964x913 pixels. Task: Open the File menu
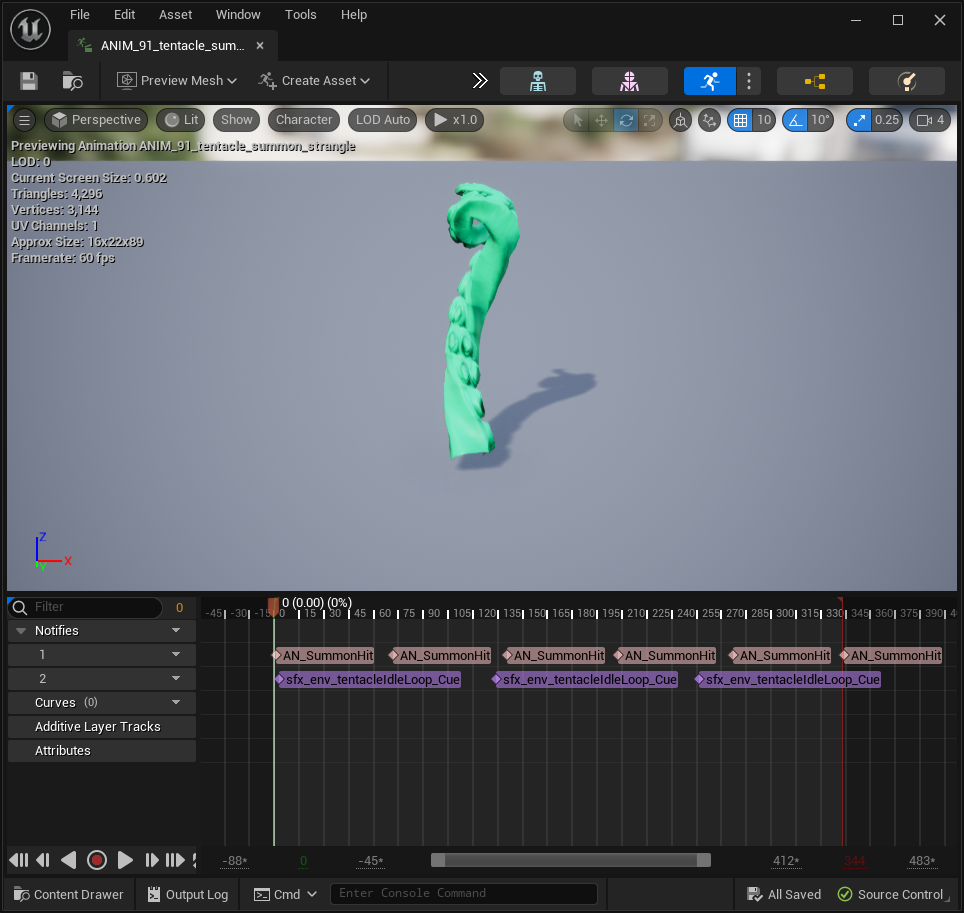(x=79, y=15)
